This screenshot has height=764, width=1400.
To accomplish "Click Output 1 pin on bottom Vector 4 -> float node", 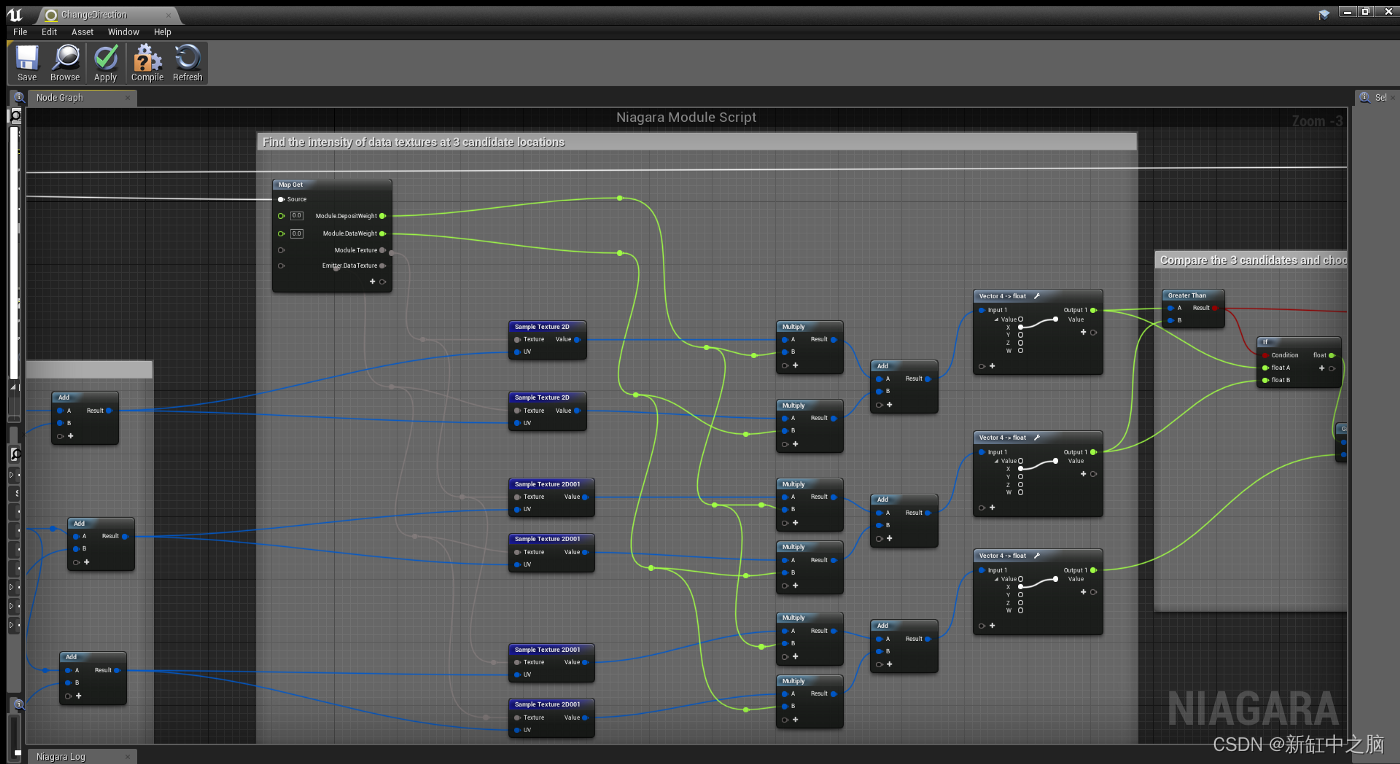I will pos(1093,571).
